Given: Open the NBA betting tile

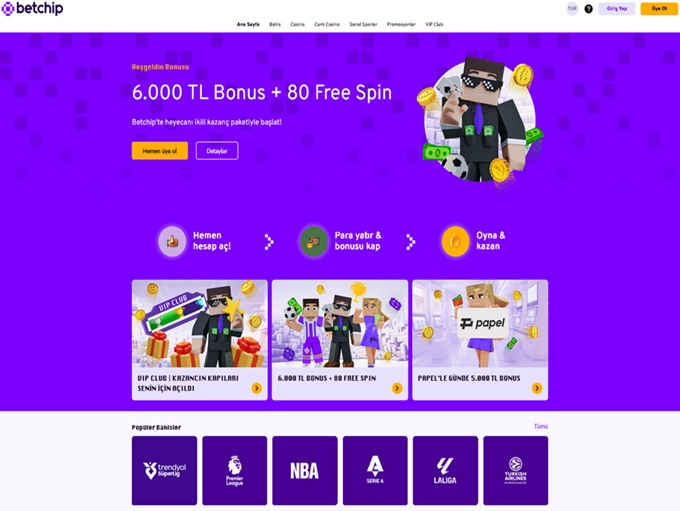Looking at the screenshot, I should tap(305, 471).
